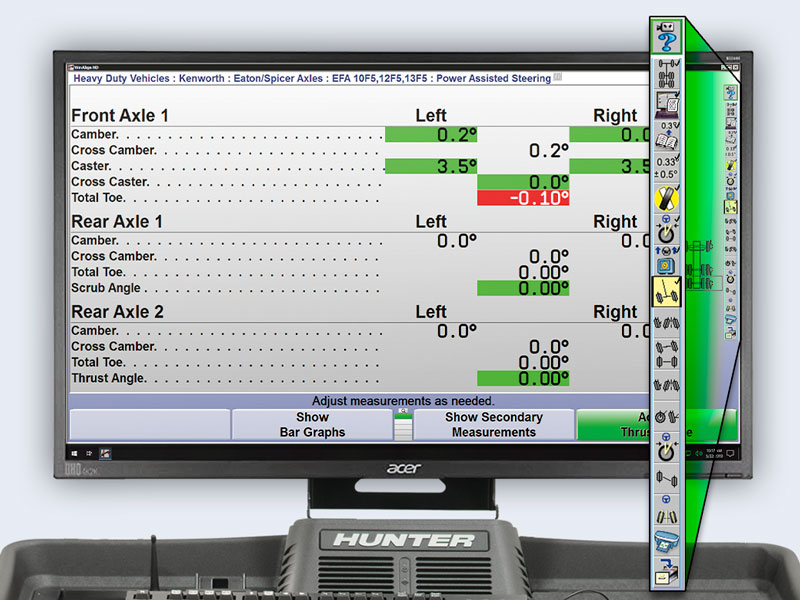Viewport: 800px width, 600px height.
Task: Click the save and exit disk icon
Action: (666, 578)
